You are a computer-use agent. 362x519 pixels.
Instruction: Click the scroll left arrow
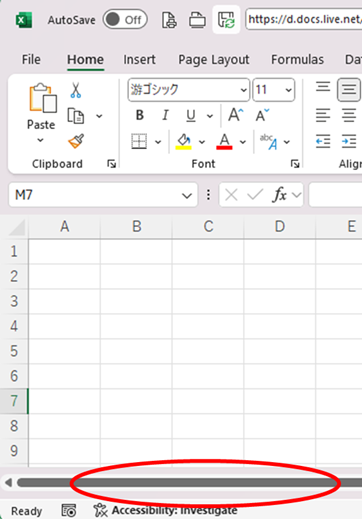click(x=8, y=482)
